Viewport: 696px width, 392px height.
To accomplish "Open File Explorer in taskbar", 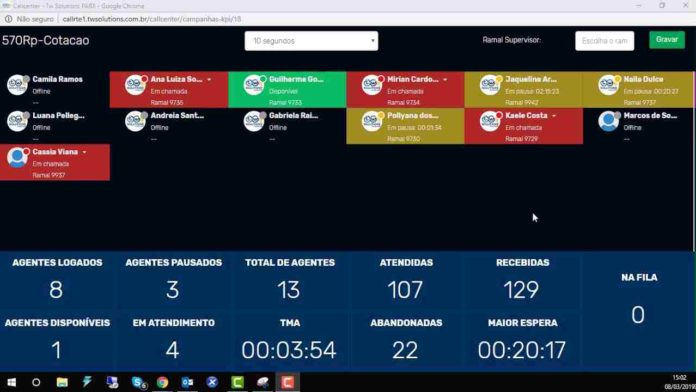I will [x=62, y=382].
